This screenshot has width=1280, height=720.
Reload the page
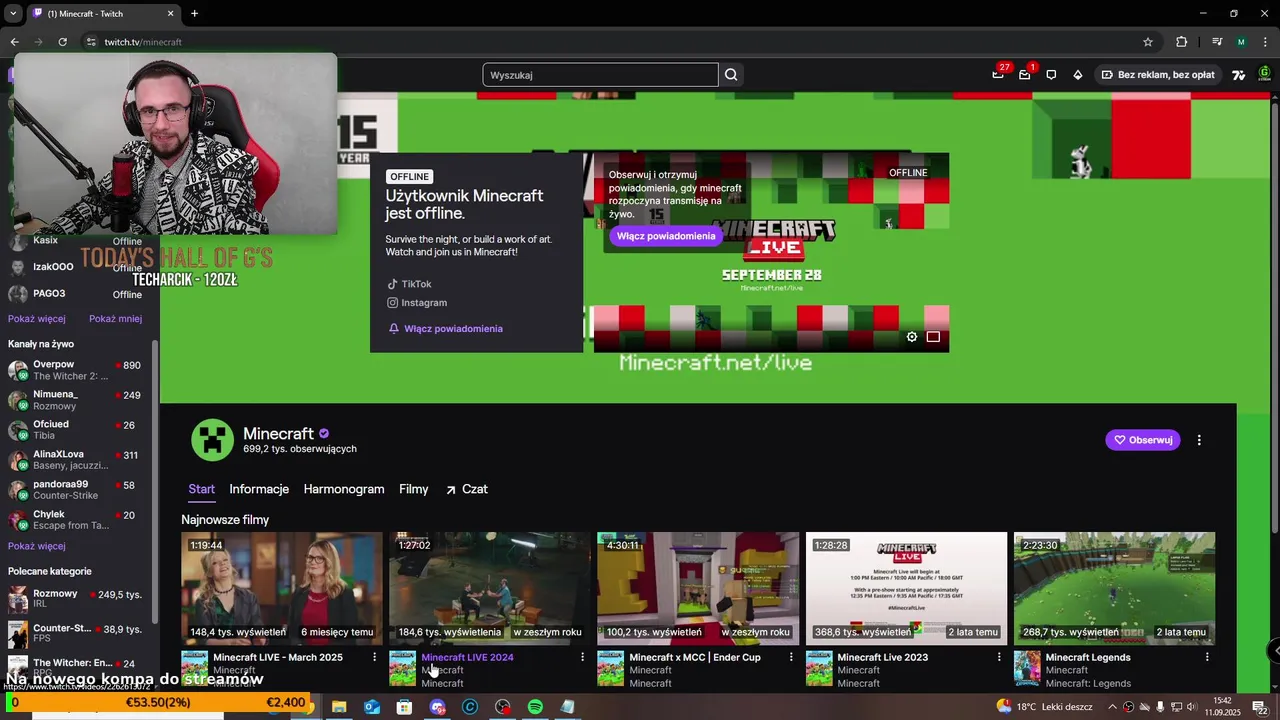62,42
